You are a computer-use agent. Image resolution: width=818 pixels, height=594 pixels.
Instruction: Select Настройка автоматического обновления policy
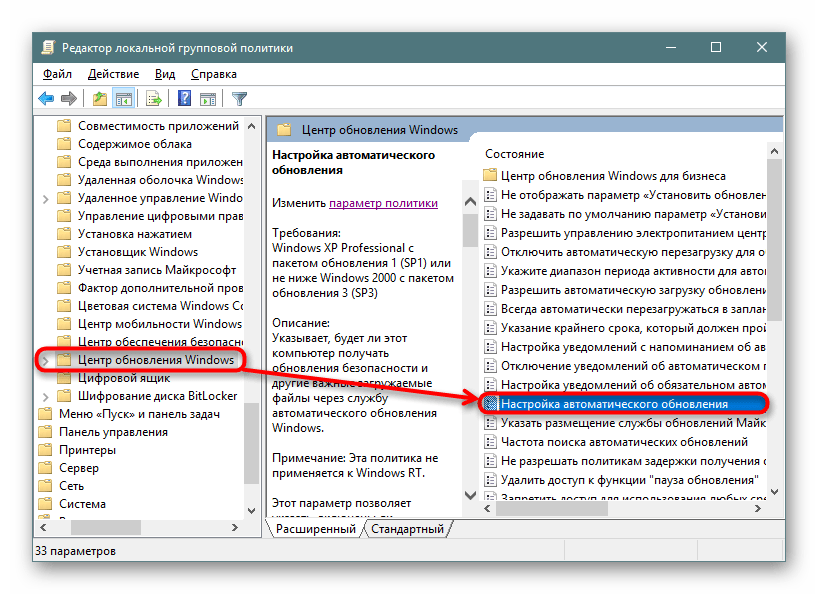[614, 404]
